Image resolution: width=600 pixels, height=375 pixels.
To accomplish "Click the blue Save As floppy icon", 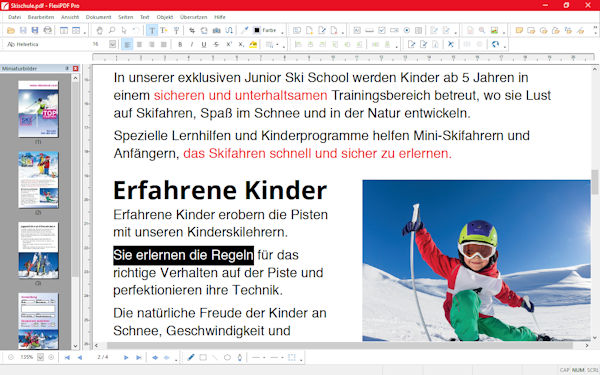I will (x=35, y=30).
